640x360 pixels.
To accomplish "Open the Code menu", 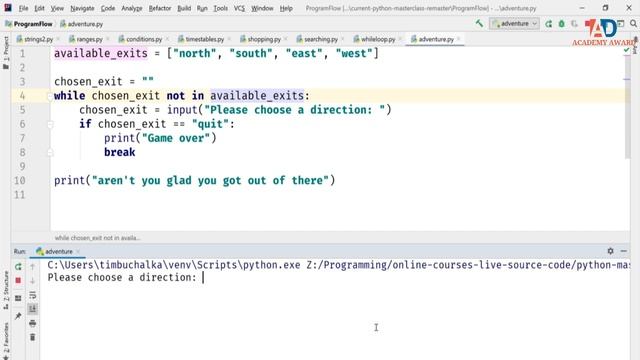I will click(108, 8).
